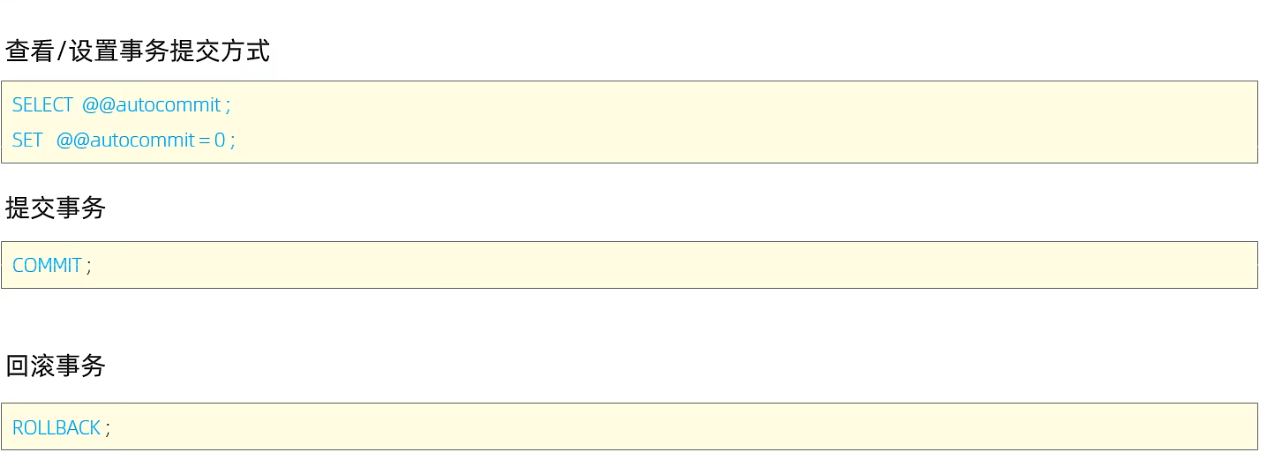Viewport: 1269px width, 457px height.
Task: Click the SELECT keyword in first code block
Action: click(x=42, y=105)
